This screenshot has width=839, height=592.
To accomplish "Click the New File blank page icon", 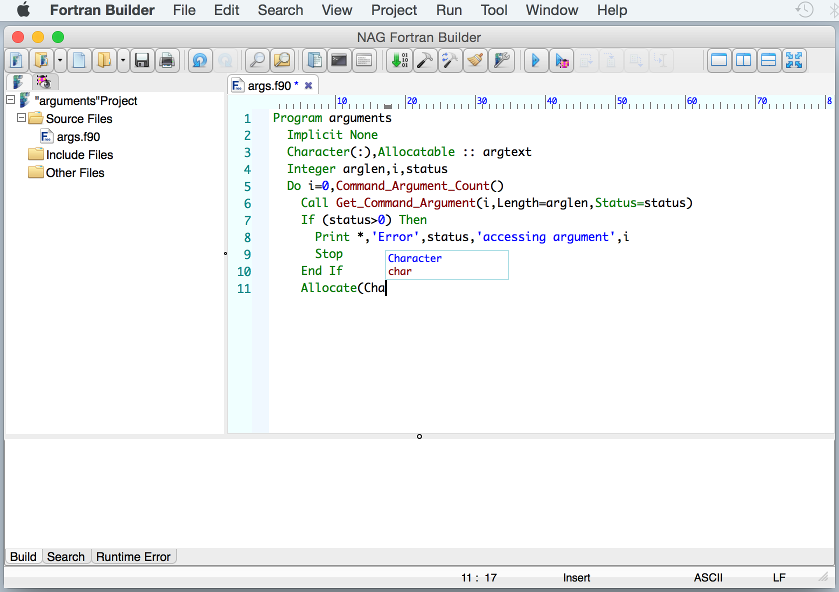I will tap(79, 60).
